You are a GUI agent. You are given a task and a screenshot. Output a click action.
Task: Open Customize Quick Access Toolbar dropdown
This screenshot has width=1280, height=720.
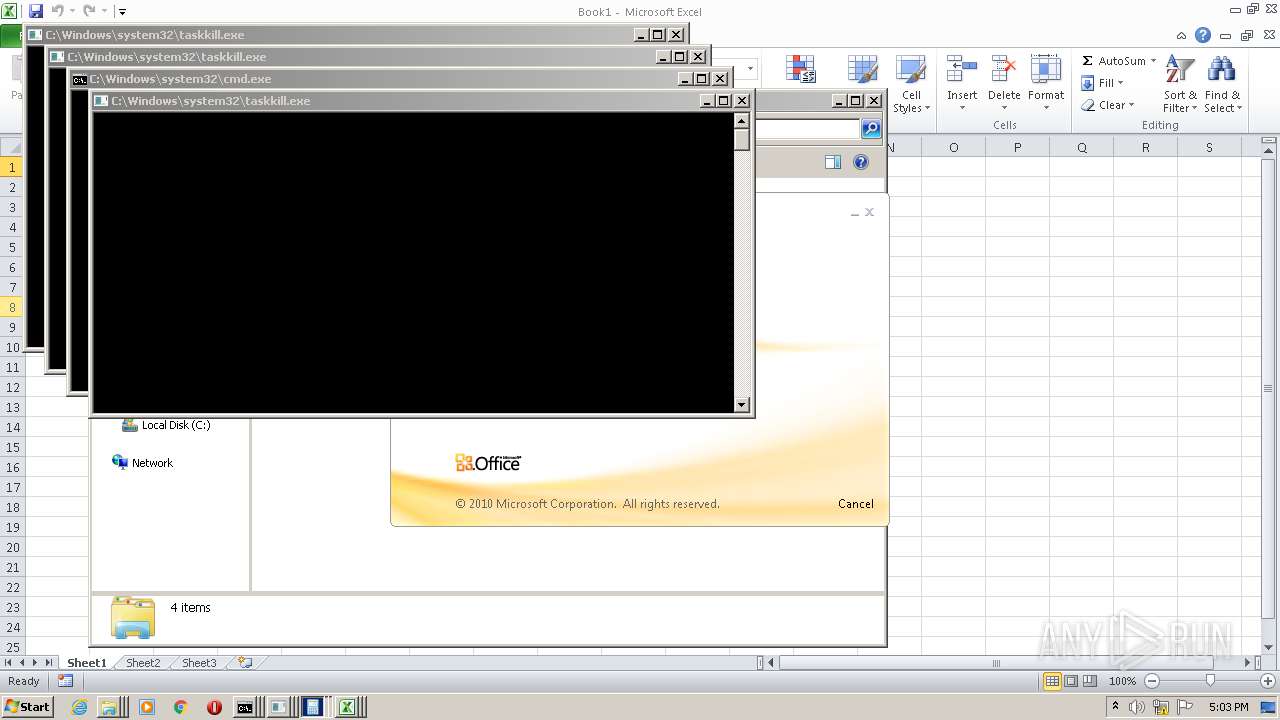coord(122,12)
